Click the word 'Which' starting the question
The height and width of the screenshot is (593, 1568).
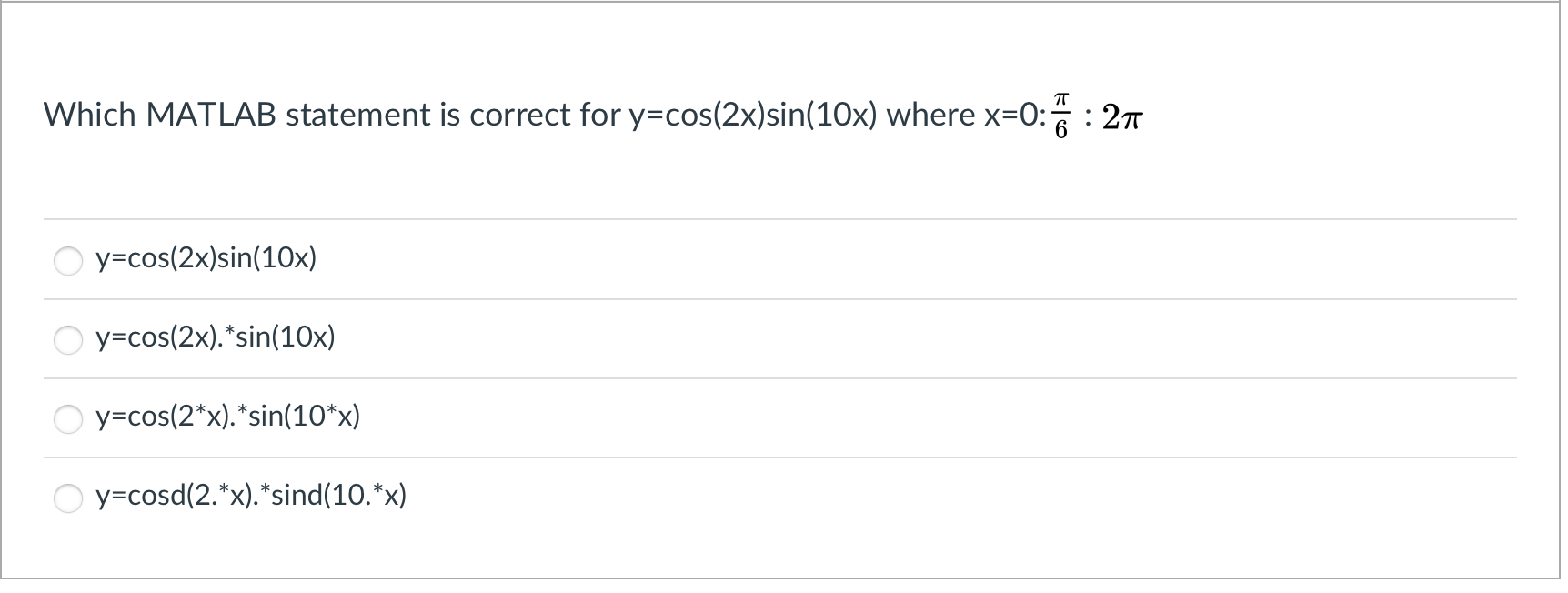point(90,116)
